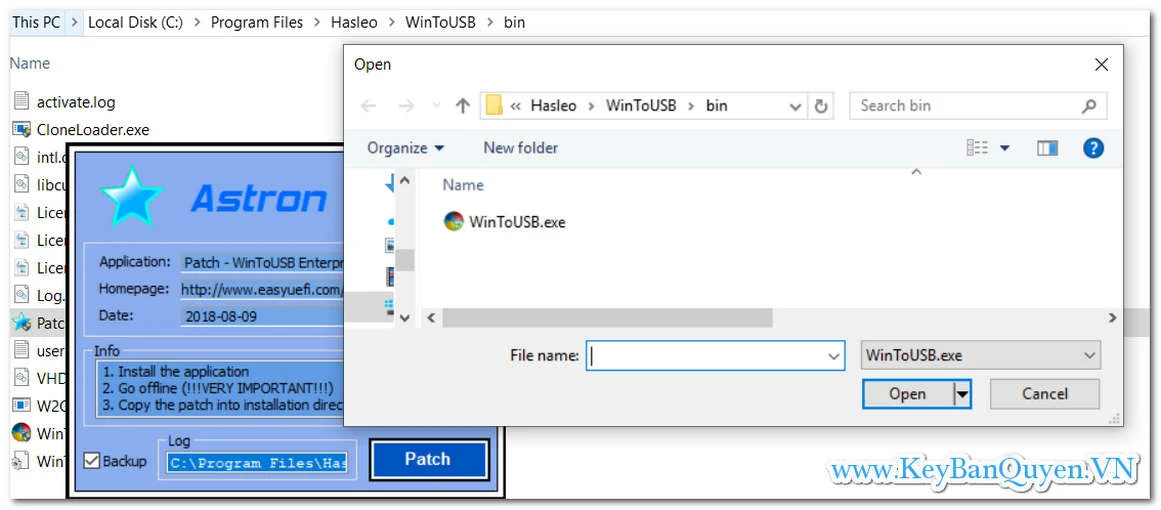Click the Open button

click(x=908, y=394)
